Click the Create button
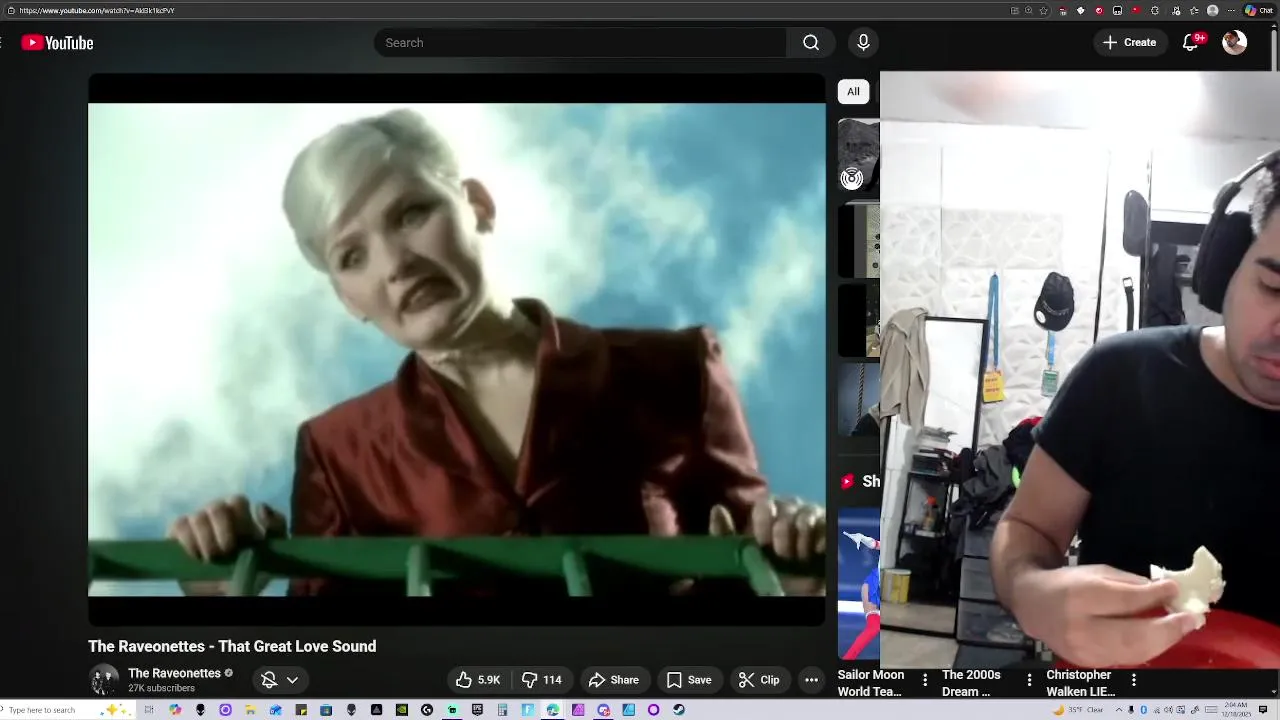Viewport: 1280px width, 720px height. (x=1129, y=43)
